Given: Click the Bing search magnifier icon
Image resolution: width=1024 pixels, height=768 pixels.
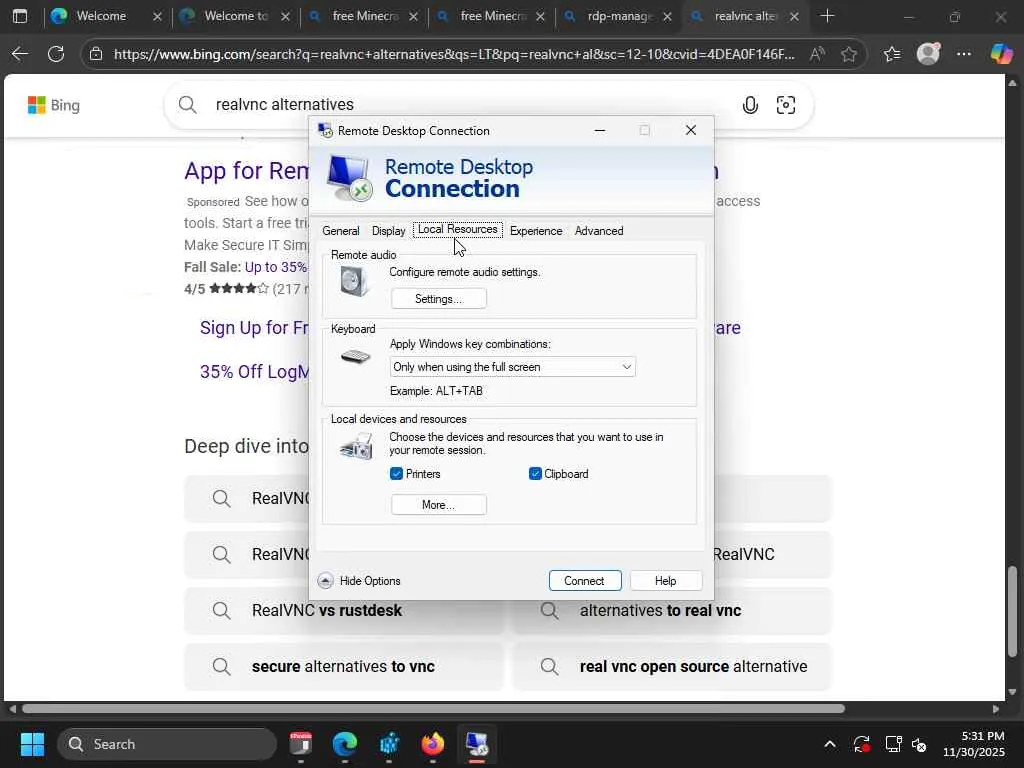Looking at the screenshot, I should (187, 104).
